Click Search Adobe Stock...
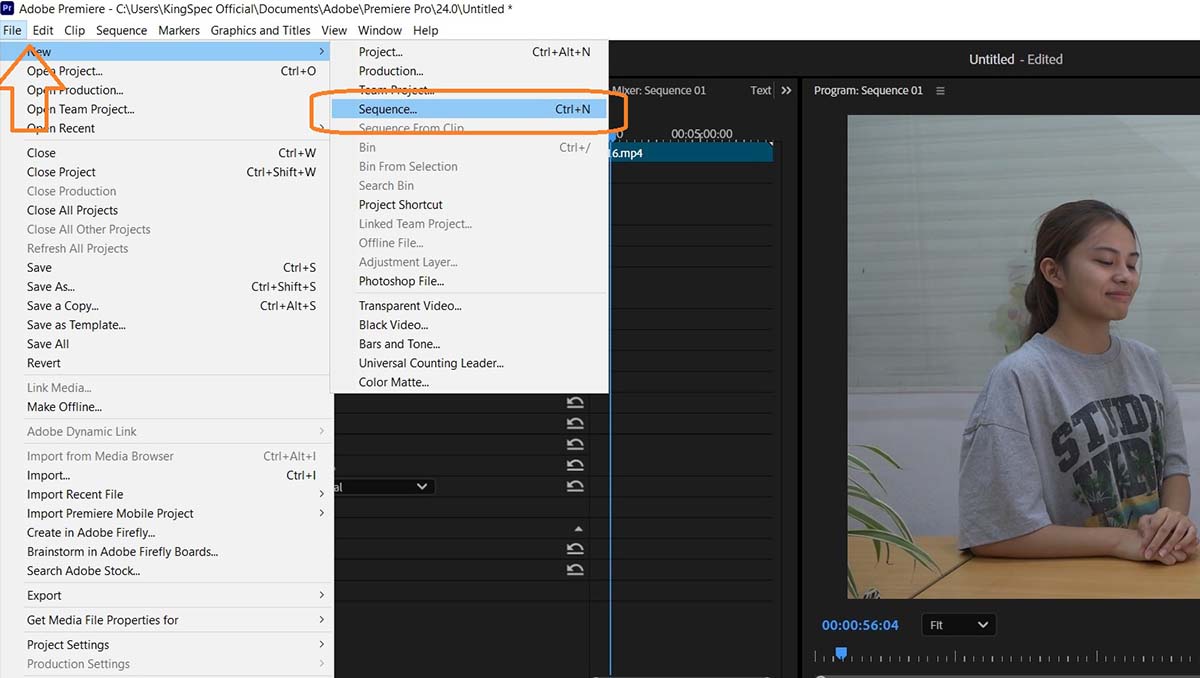Screen dimensions: 1200x678 click(167, 571)
